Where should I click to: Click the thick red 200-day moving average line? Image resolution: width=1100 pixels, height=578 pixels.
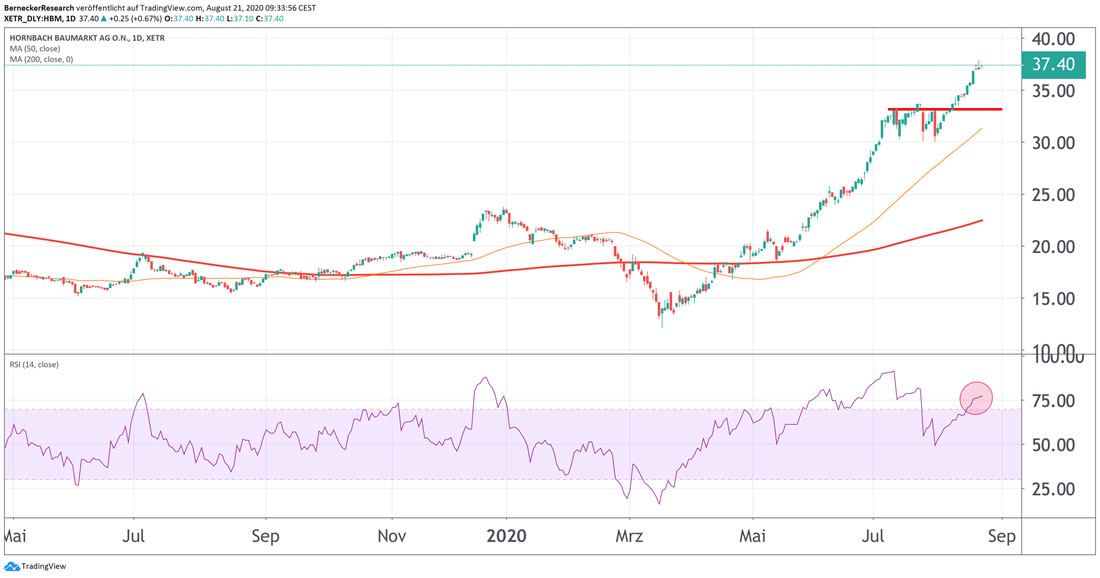[x=300, y=272]
